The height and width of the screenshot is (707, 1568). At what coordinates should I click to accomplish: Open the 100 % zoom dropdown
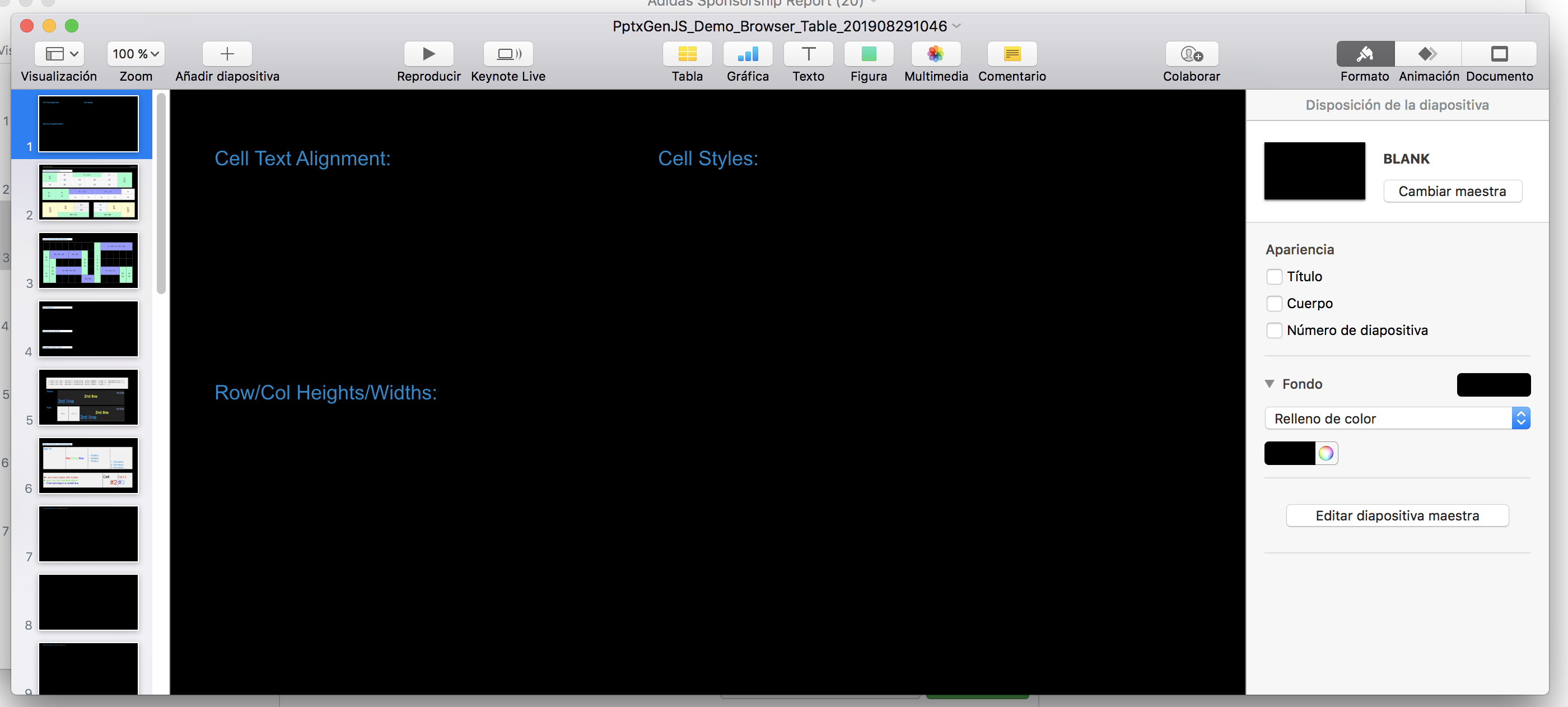coord(136,54)
